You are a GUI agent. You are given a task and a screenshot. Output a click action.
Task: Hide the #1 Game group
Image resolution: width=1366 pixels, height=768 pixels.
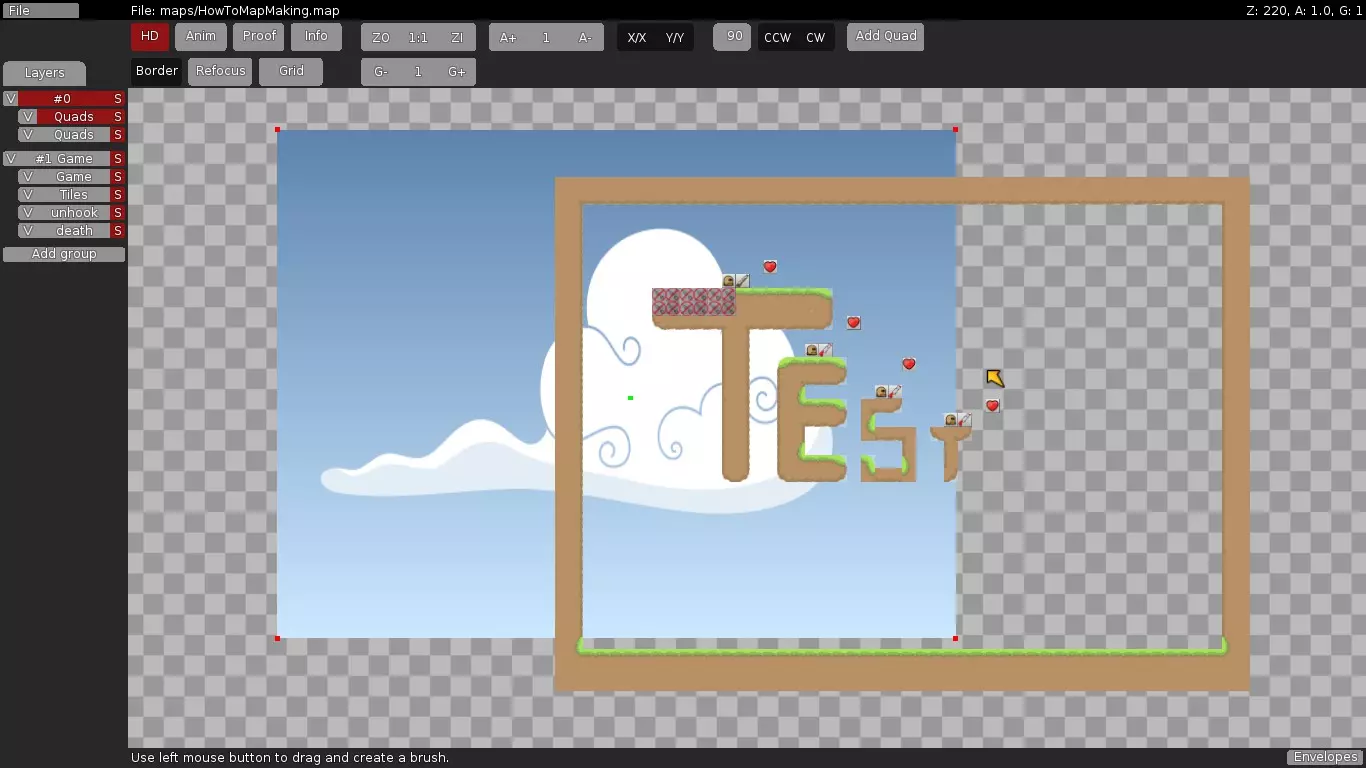point(11,159)
